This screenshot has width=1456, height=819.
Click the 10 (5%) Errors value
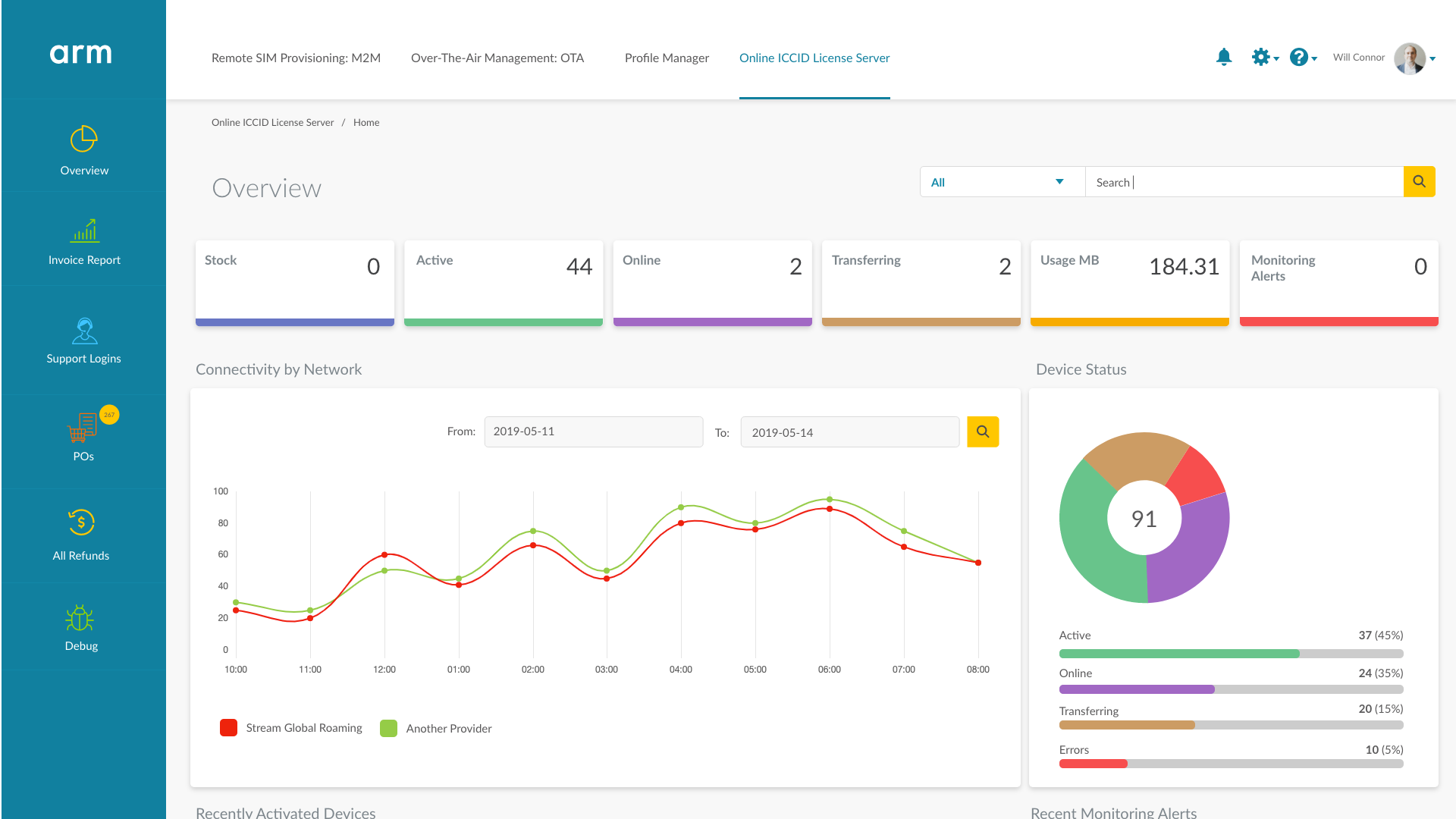[x=1384, y=750]
